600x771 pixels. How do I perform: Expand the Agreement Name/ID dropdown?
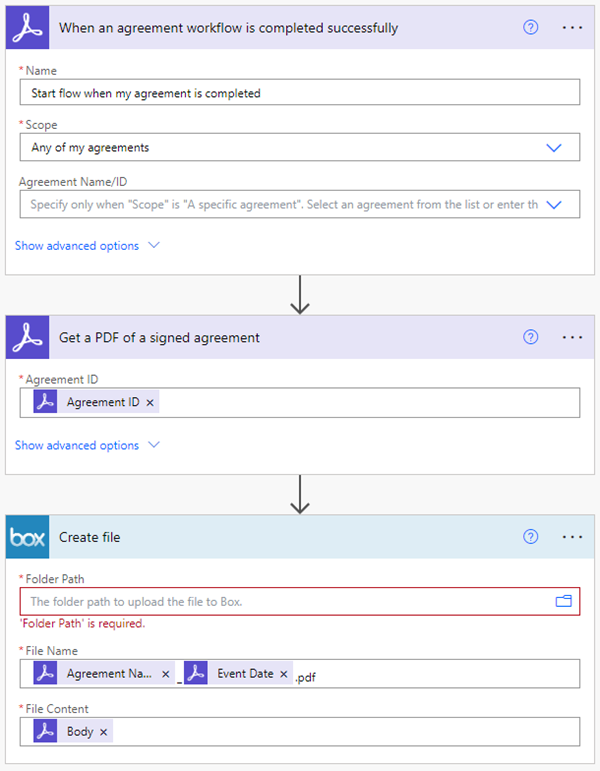click(554, 204)
